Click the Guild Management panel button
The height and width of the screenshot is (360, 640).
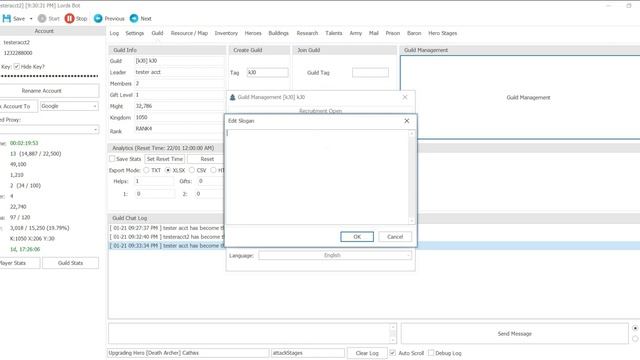point(528,98)
